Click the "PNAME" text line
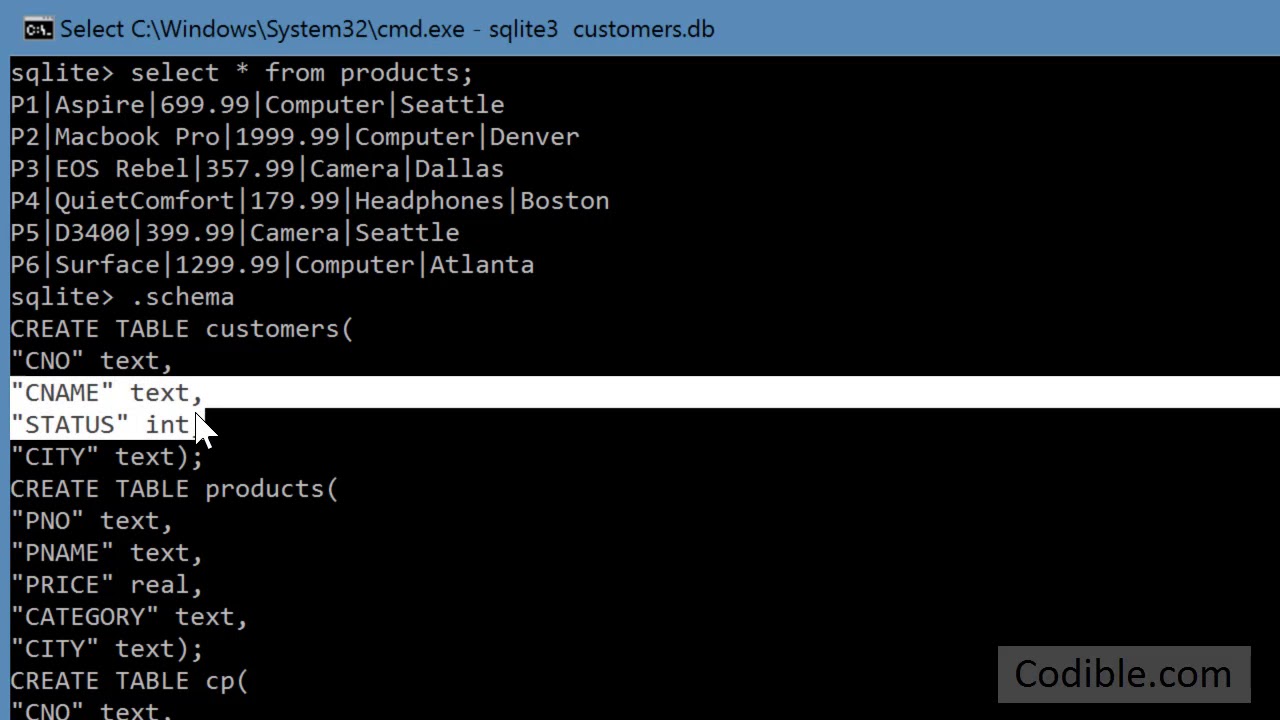Screen dimensions: 1280x720 coord(107,553)
